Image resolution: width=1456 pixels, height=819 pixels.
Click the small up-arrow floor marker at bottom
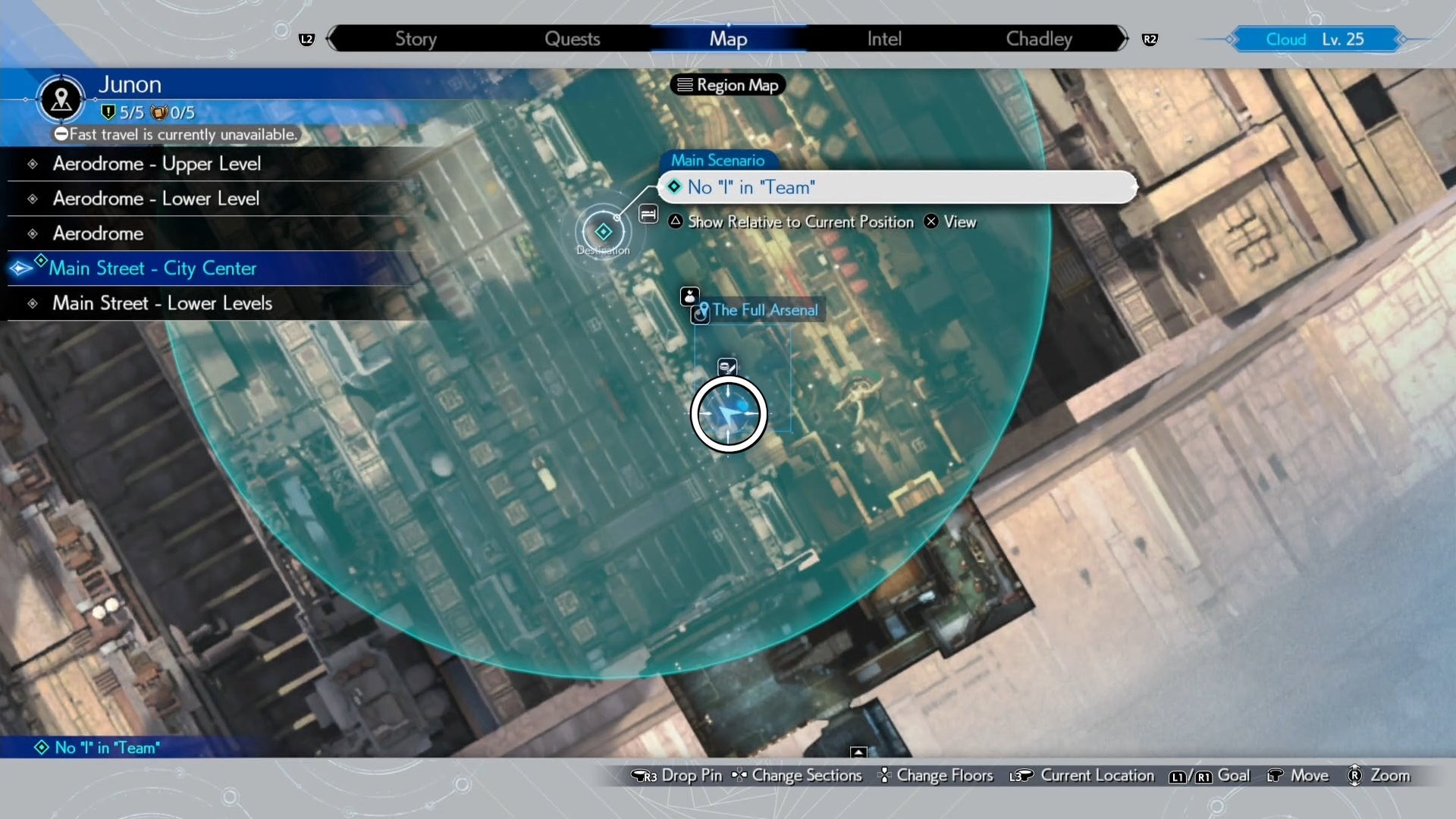pyautogui.click(x=858, y=752)
